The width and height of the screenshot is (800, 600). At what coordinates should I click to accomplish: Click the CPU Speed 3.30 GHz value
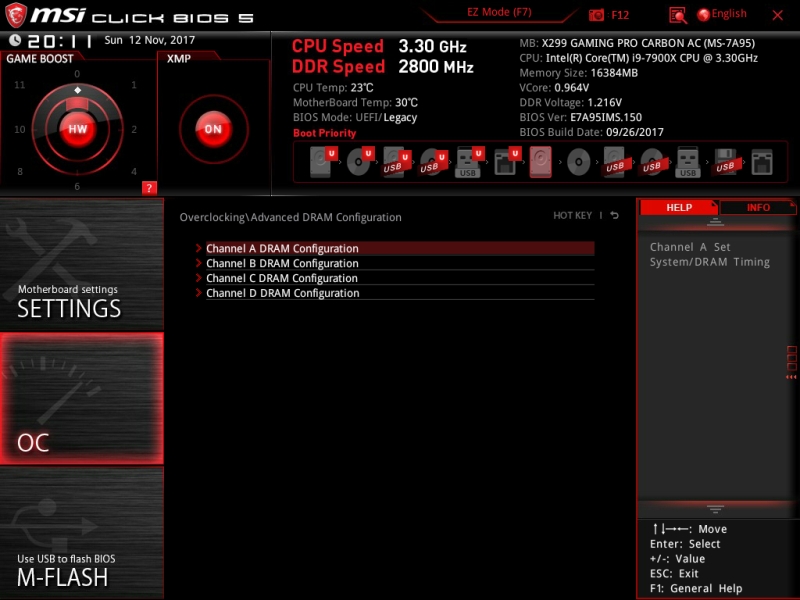pyautogui.click(x=432, y=46)
